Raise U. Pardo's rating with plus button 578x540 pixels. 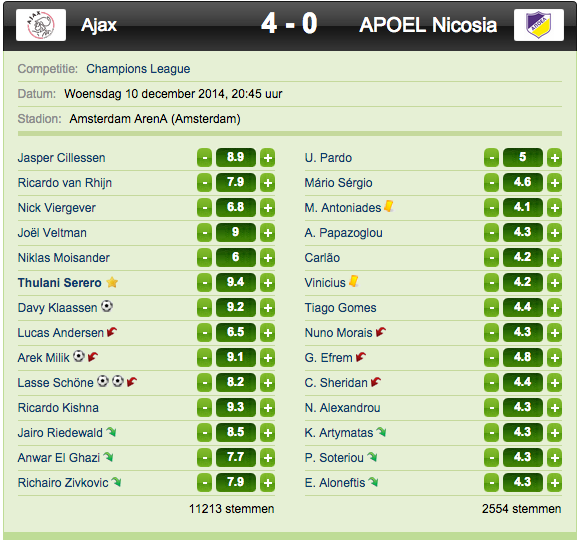(554, 158)
